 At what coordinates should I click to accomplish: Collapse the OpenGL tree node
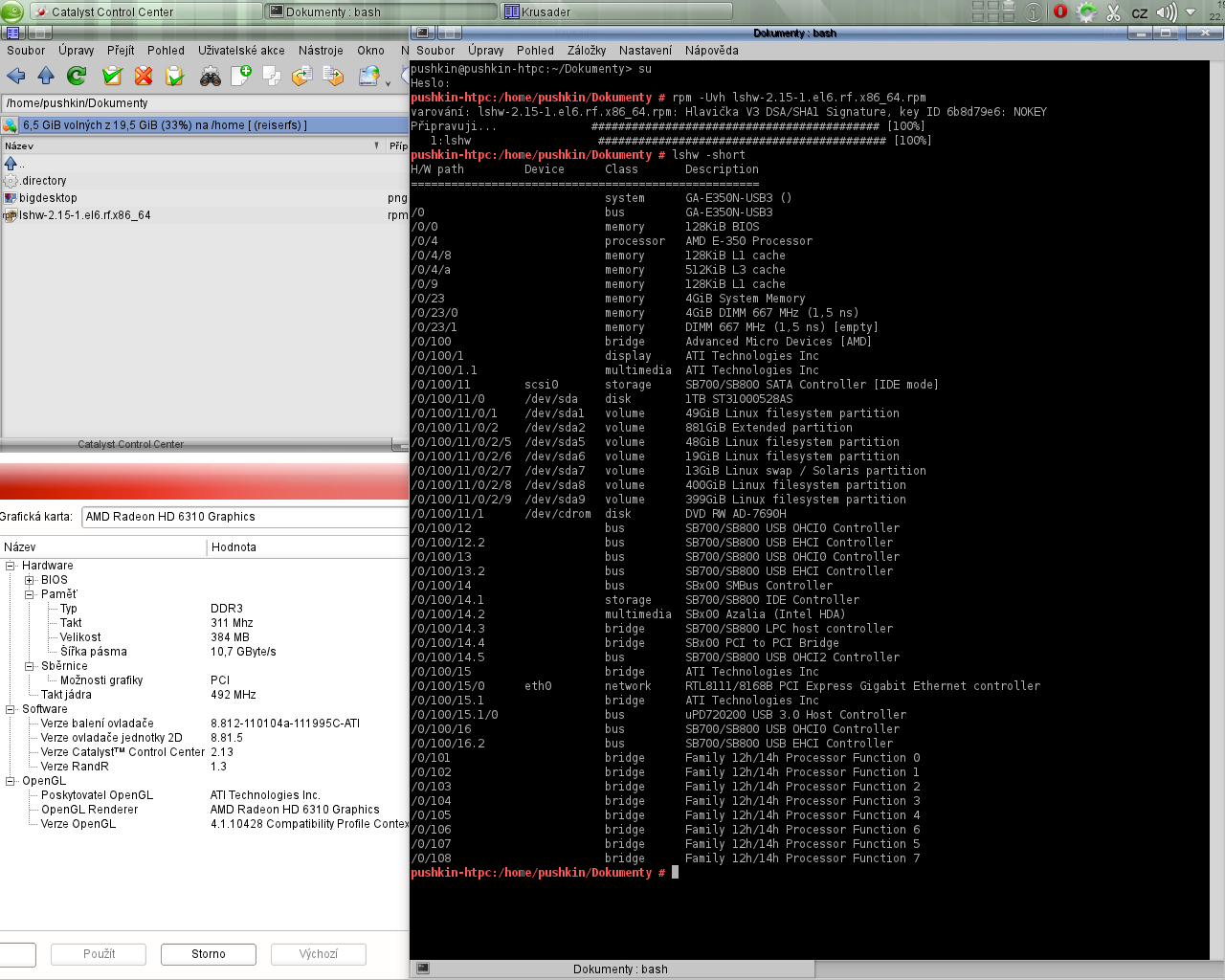(x=11, y=781)
